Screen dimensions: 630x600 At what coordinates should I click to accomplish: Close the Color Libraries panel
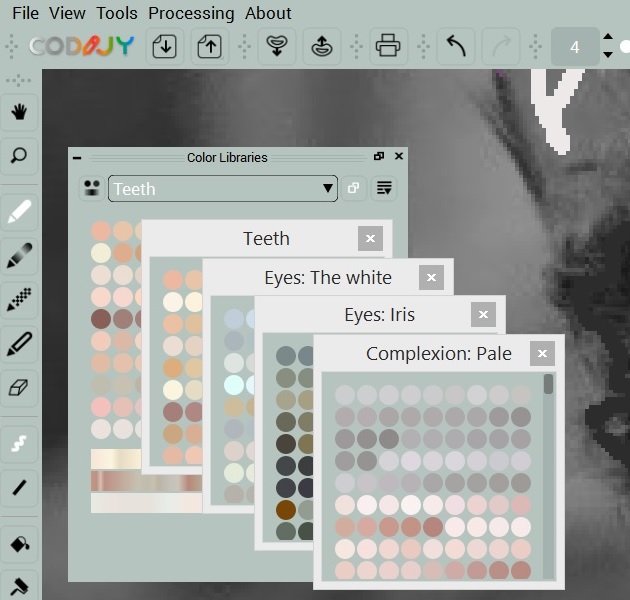(399, 156)
